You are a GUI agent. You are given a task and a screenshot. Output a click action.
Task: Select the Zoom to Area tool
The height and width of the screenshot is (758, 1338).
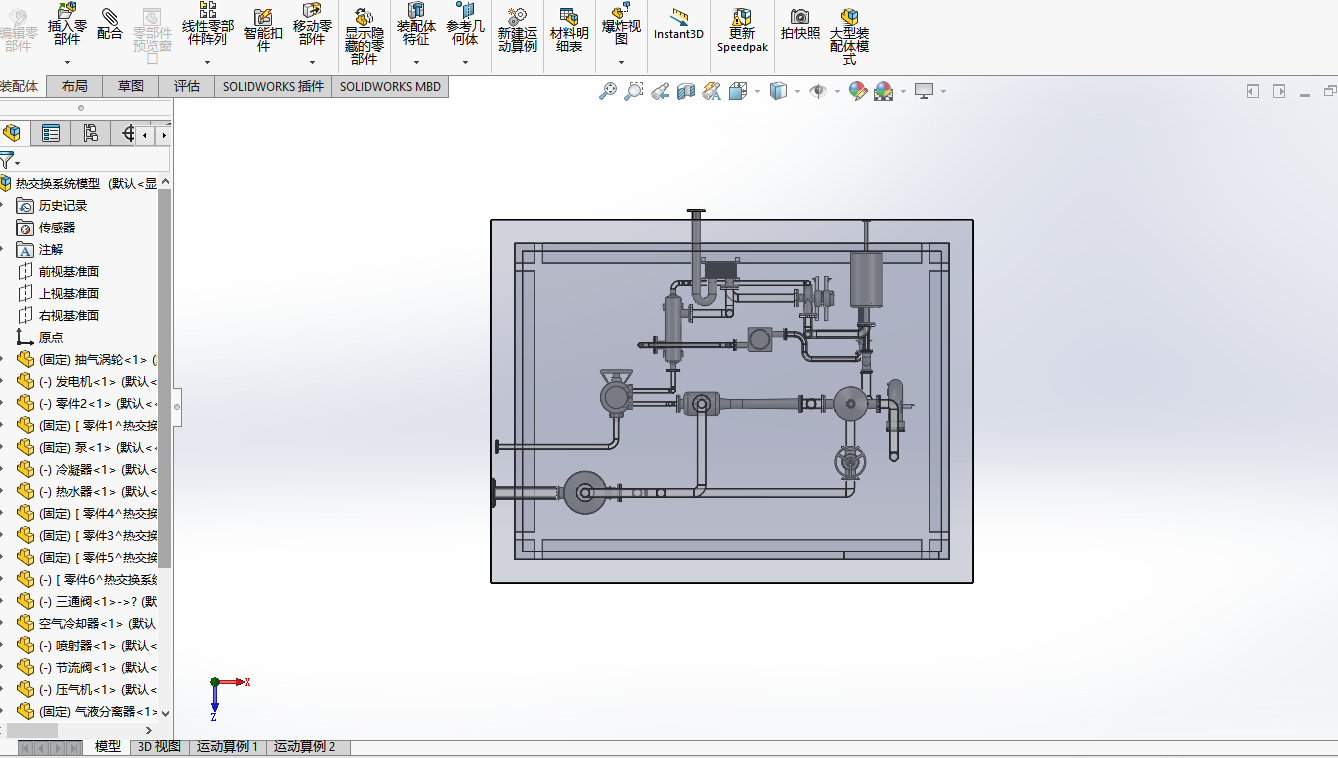tap(633, 92)
